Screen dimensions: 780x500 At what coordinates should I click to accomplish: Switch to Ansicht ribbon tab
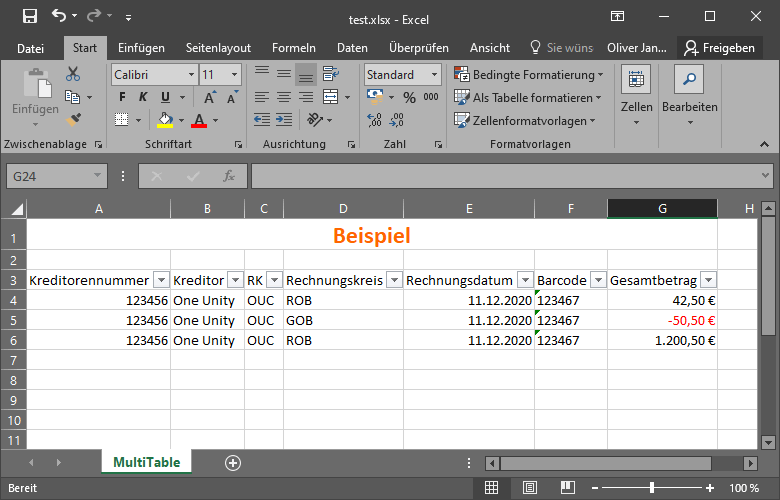(x=490, y=48)
